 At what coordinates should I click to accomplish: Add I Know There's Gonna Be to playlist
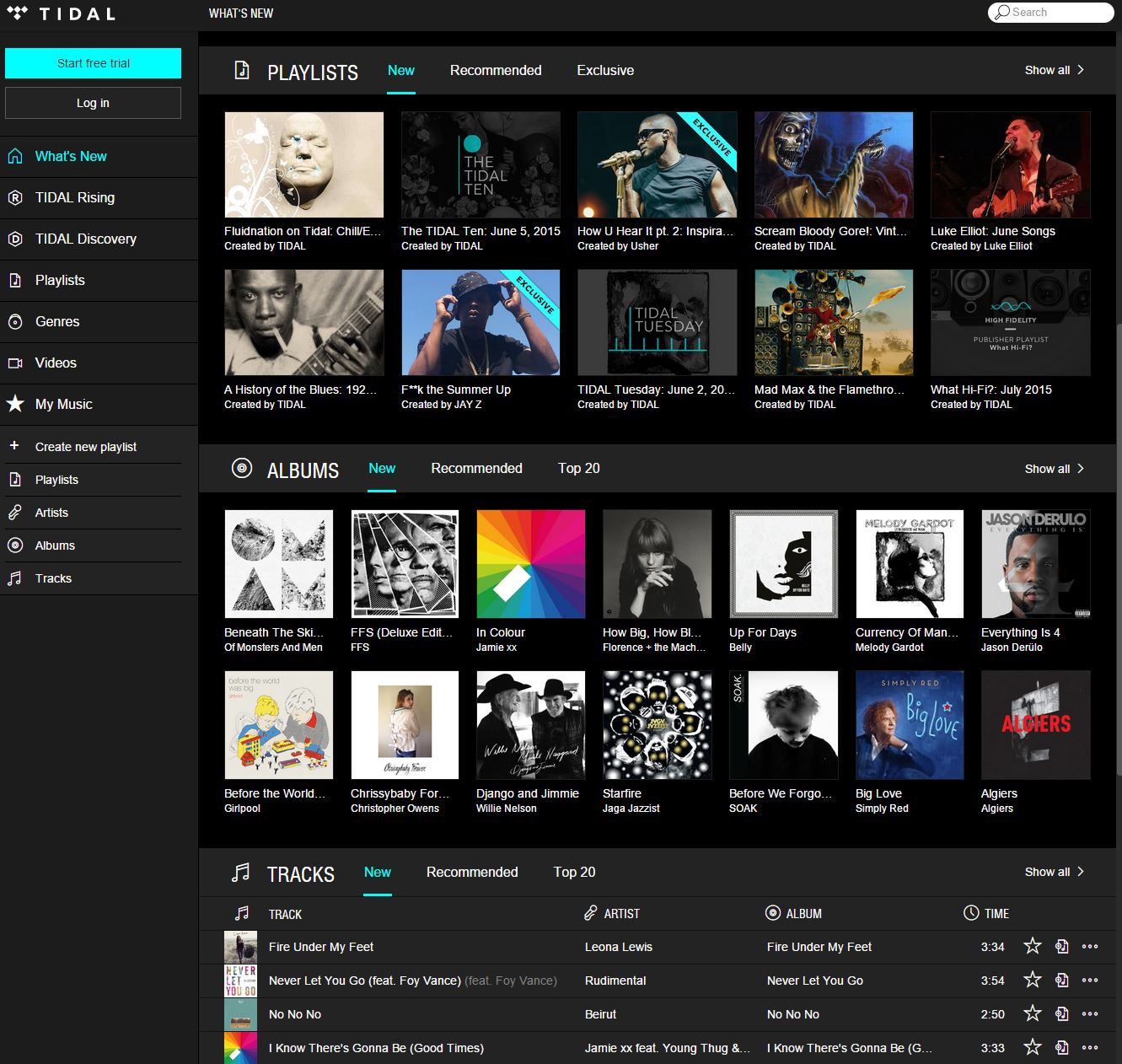click(1062, 1047)
